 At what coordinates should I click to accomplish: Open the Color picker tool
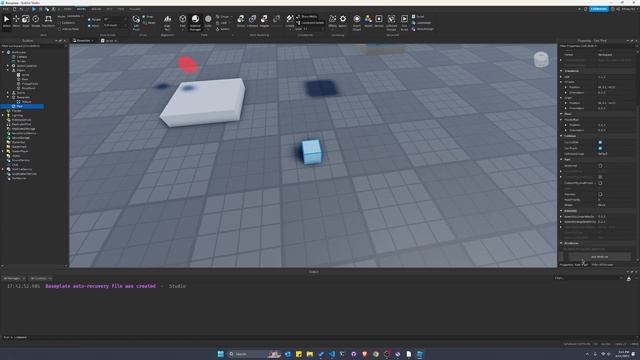208,21
